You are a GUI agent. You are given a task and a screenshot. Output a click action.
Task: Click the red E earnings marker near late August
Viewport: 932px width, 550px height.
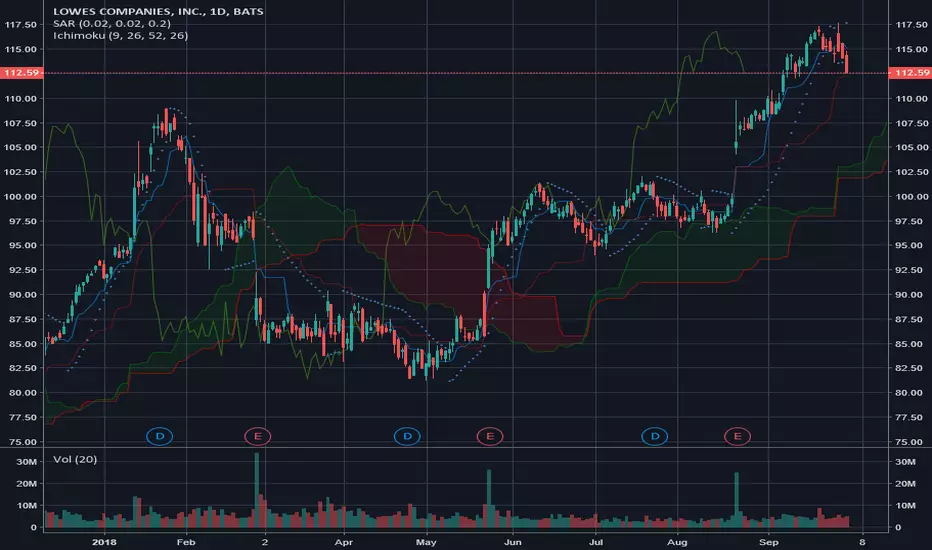coord(737,436)
